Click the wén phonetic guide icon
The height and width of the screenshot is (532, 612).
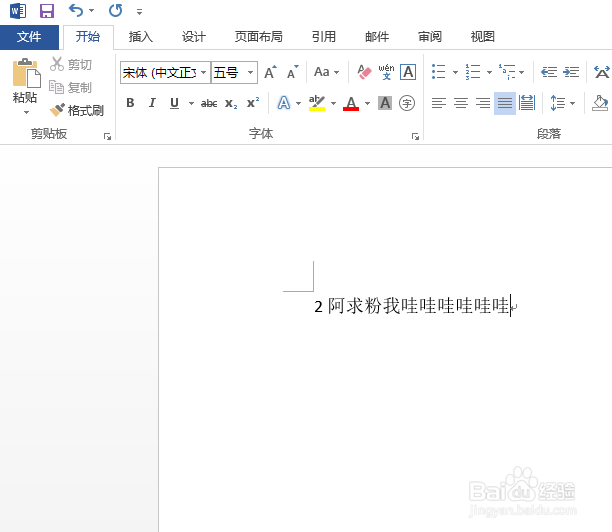[386, 72]
